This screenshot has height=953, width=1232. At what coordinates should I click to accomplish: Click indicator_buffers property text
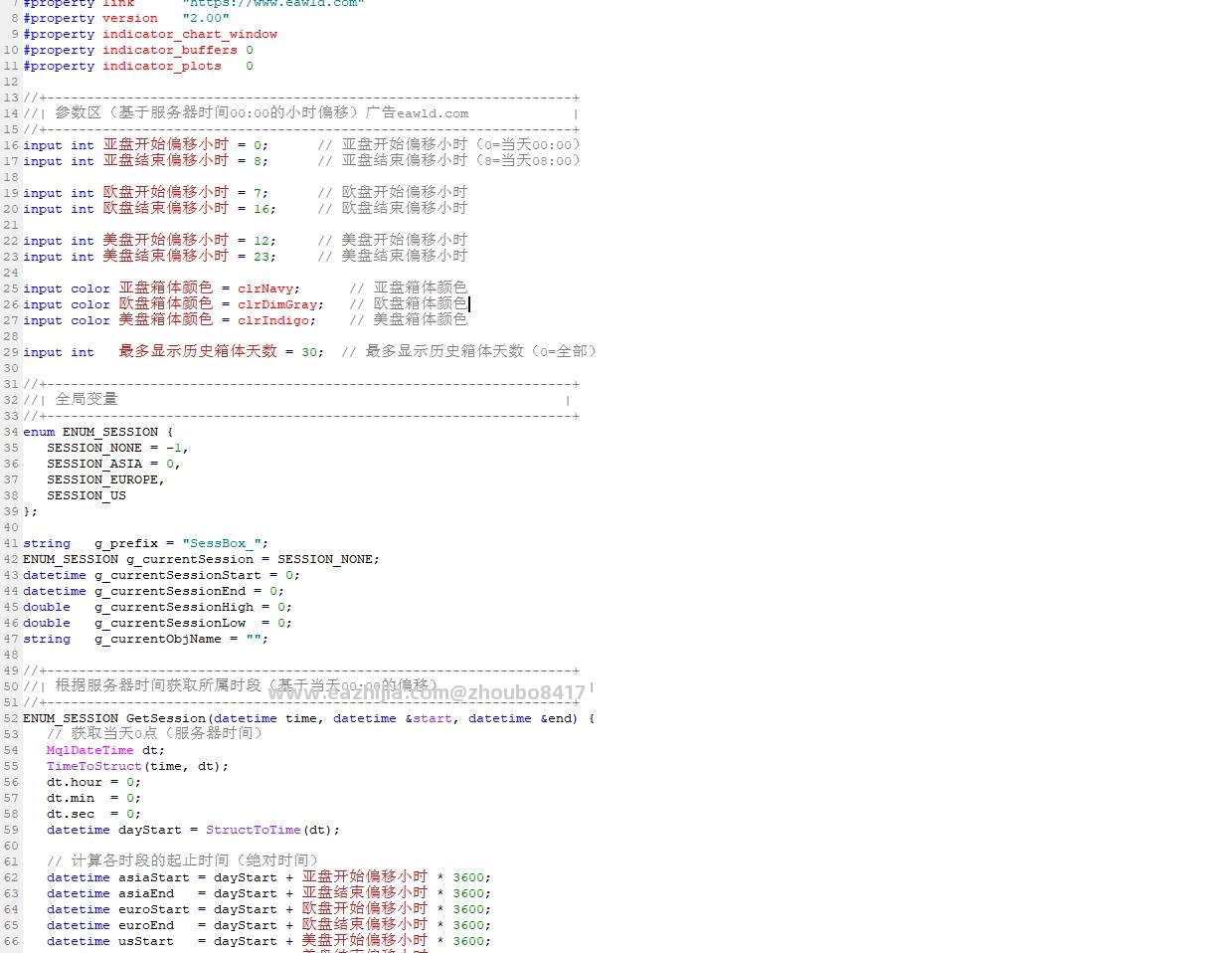[x=170, y=50]
